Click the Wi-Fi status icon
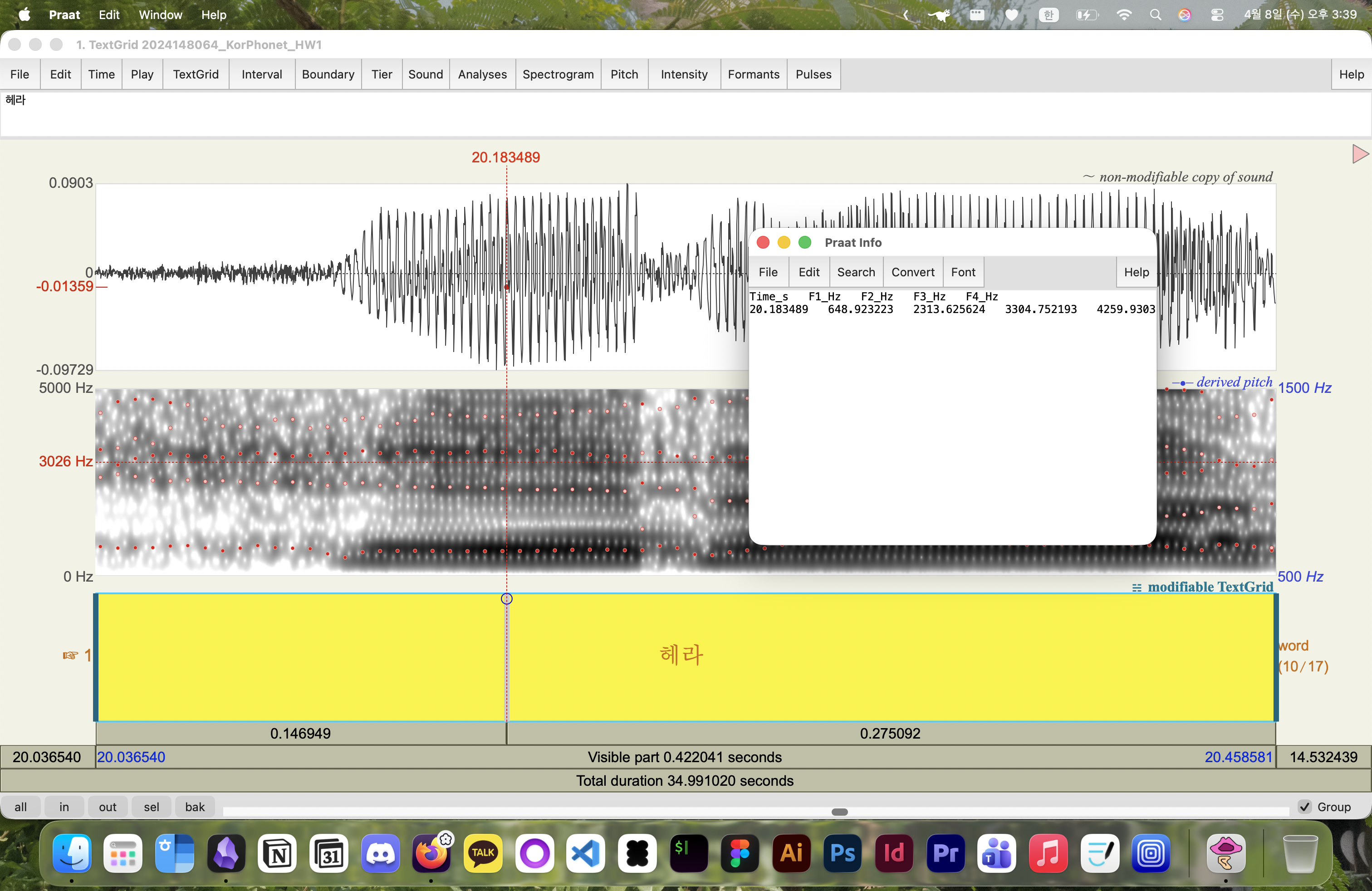This screenshot has width=1372, height=891. [x=1123, y=15]
